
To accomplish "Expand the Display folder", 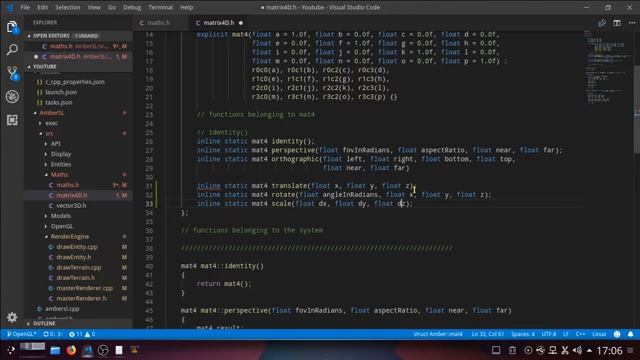I will (61, 154).
